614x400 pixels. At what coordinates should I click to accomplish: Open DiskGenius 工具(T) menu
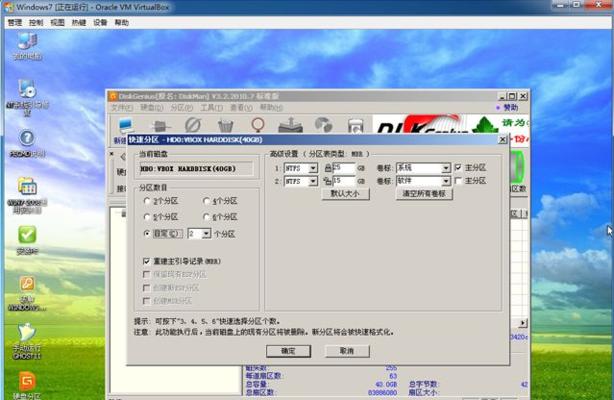211,107
